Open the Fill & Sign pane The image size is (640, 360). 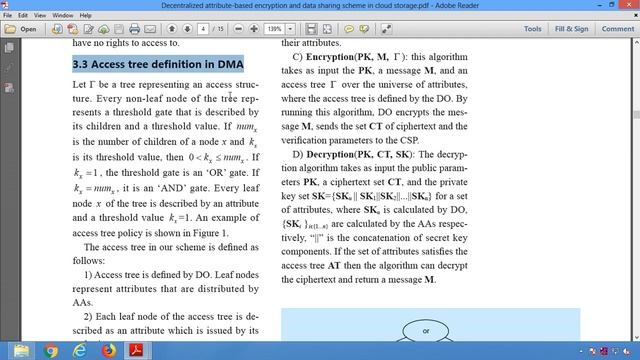pyautogui.click(x=571, y=29)
